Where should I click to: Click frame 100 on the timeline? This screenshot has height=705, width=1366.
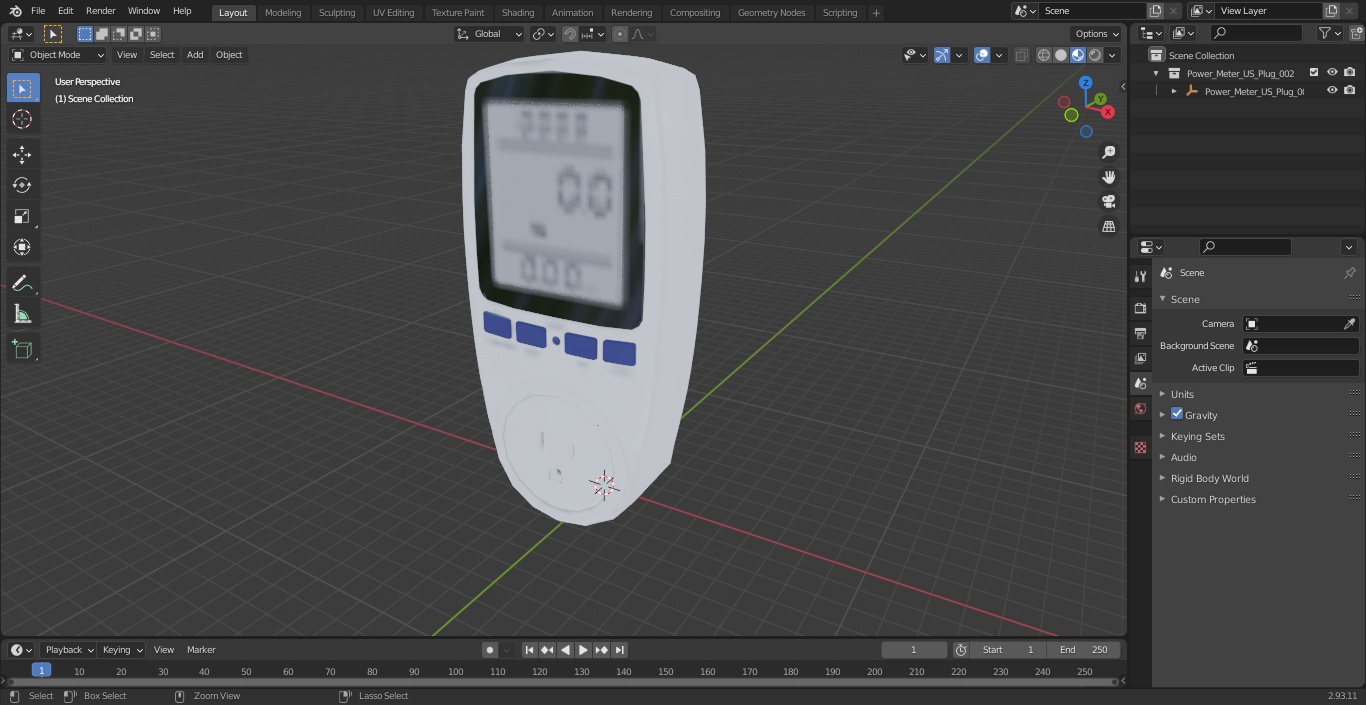(x=456, y=671)
